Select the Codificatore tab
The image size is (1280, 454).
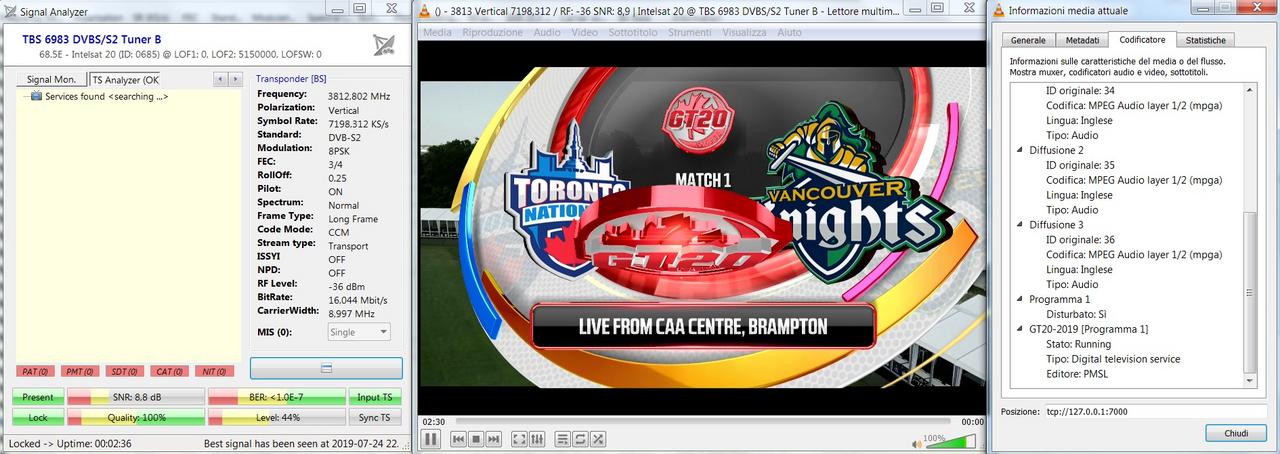[1142, 39]
